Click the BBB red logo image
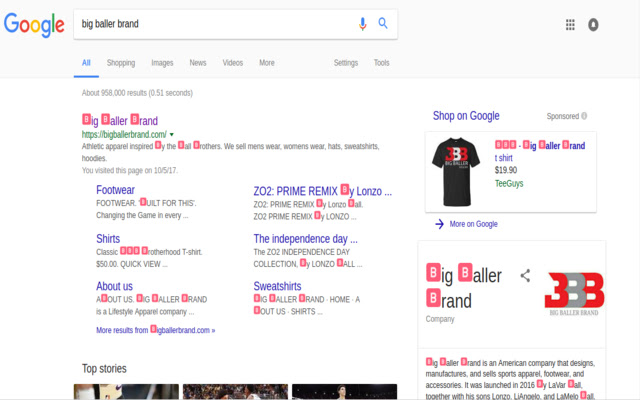The width and height of the screenshot is (640, 400). [574, 293]
